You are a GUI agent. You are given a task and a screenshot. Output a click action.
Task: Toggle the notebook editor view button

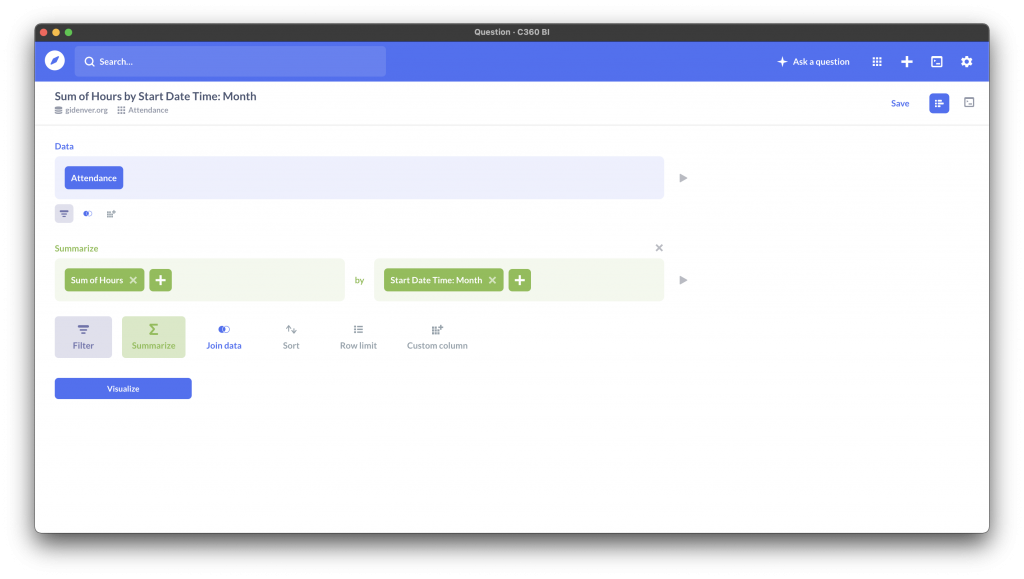pos(939,103)
